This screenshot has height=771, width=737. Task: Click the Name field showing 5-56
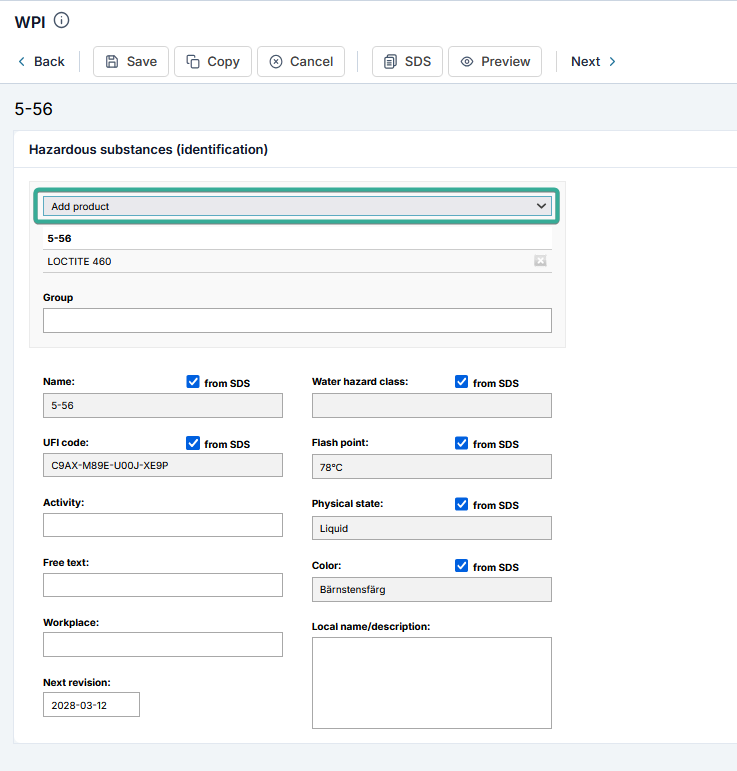(x=163, y=406)
